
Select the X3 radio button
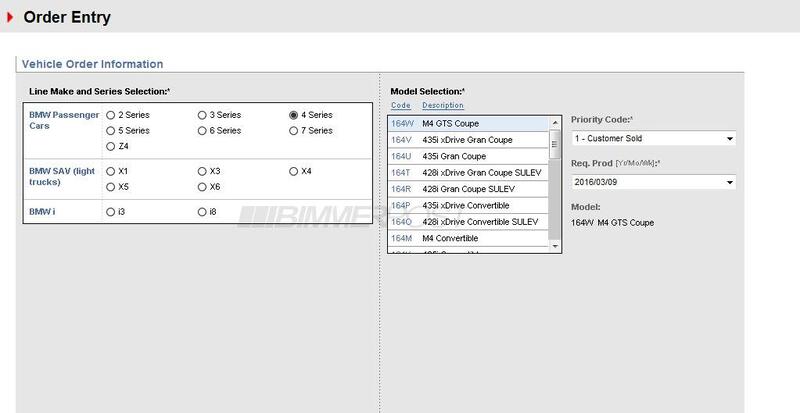coord(202,172)
